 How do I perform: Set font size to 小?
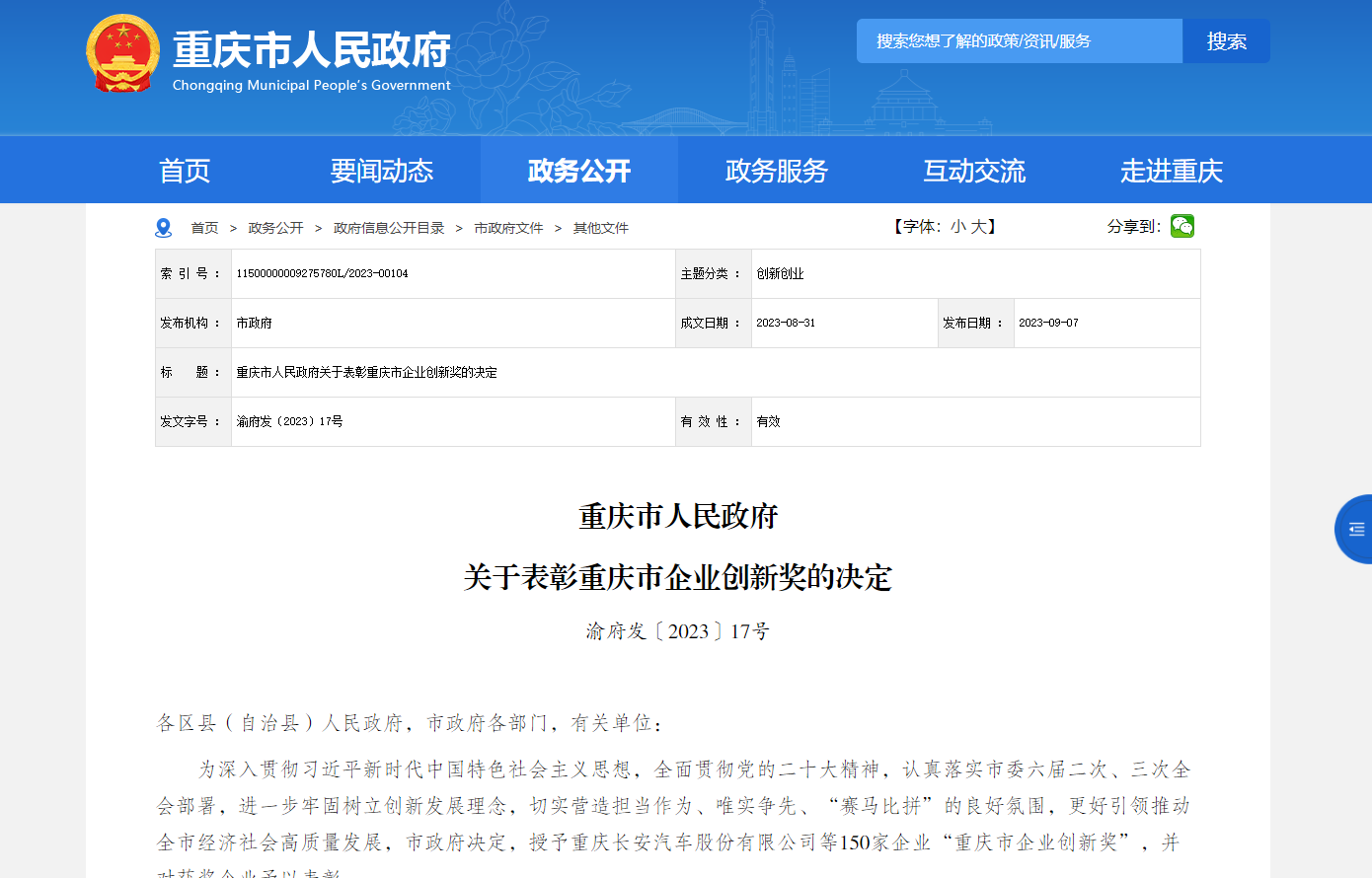957,227
